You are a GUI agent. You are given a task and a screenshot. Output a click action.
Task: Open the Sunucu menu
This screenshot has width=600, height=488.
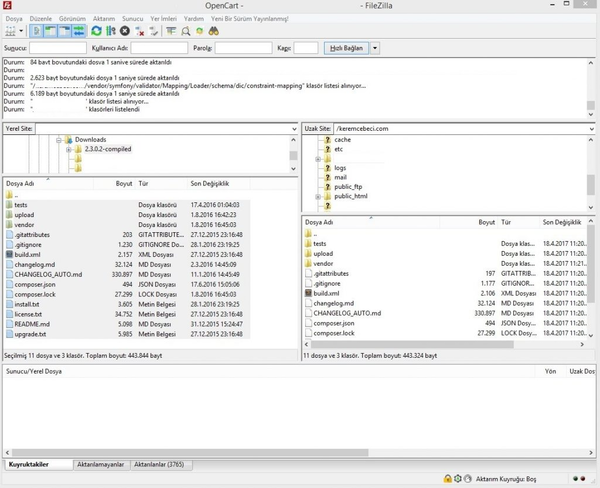pyautogui.click(x=132, y=18)
